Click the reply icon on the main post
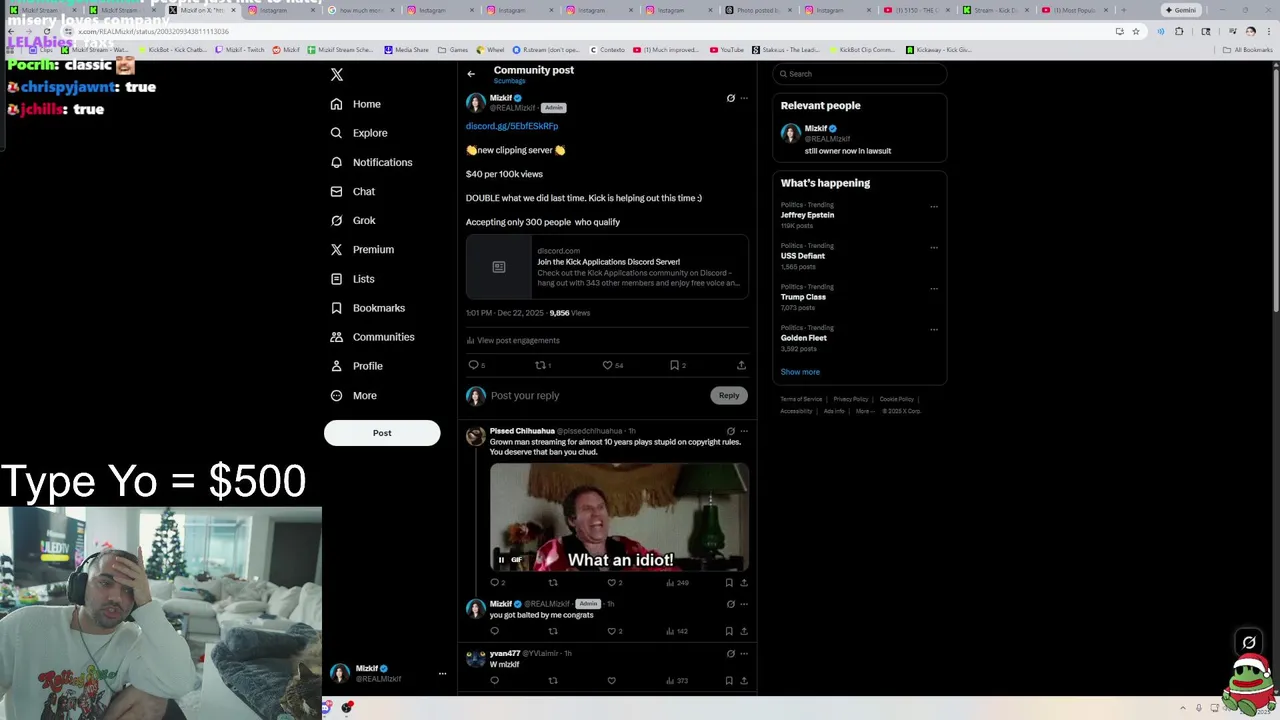Image resolution: width=1280 pixels, height=720 pixels. [474, 365]
